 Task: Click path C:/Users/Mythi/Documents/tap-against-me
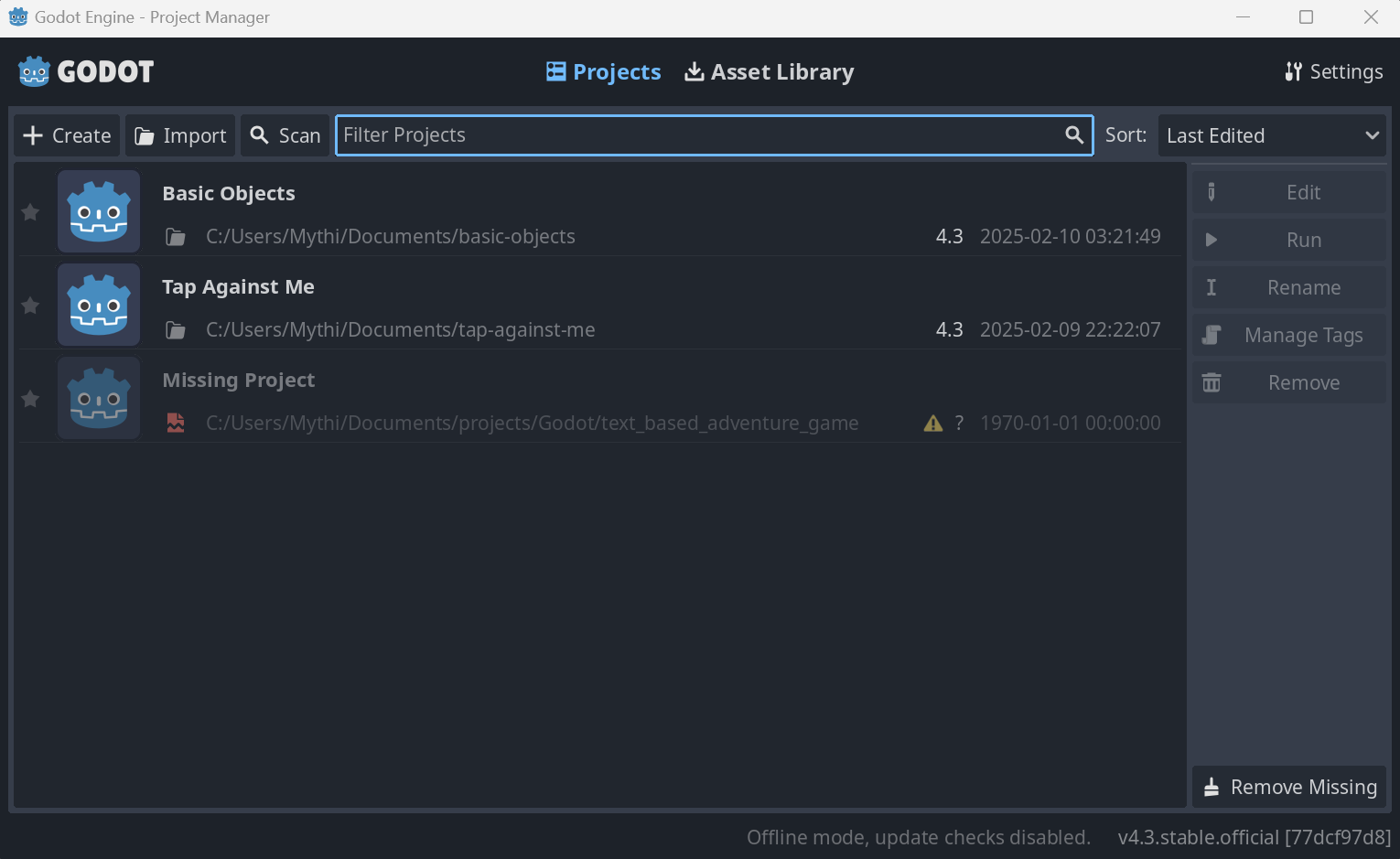click(401, 330)
